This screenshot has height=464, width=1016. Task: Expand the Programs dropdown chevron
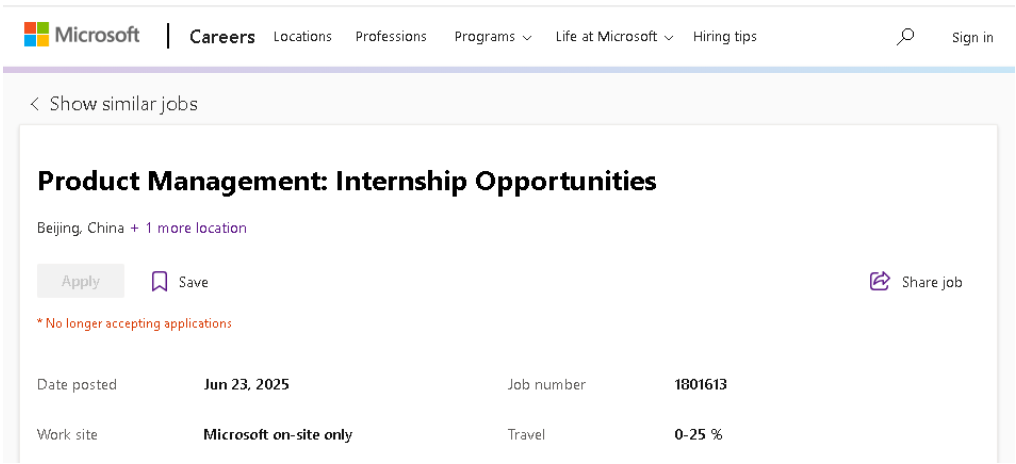click(x=527, y=38)
